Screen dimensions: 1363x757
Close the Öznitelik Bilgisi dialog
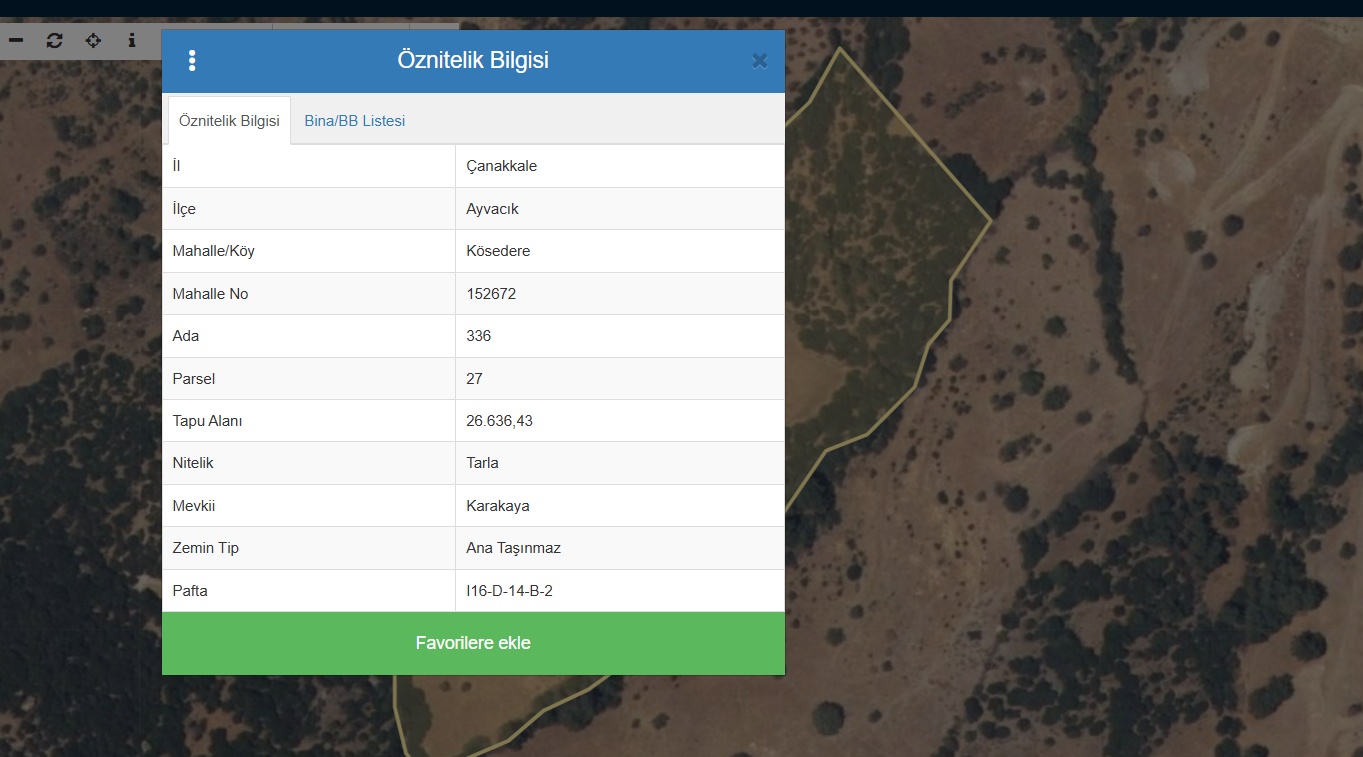click(x=759, y=61)
